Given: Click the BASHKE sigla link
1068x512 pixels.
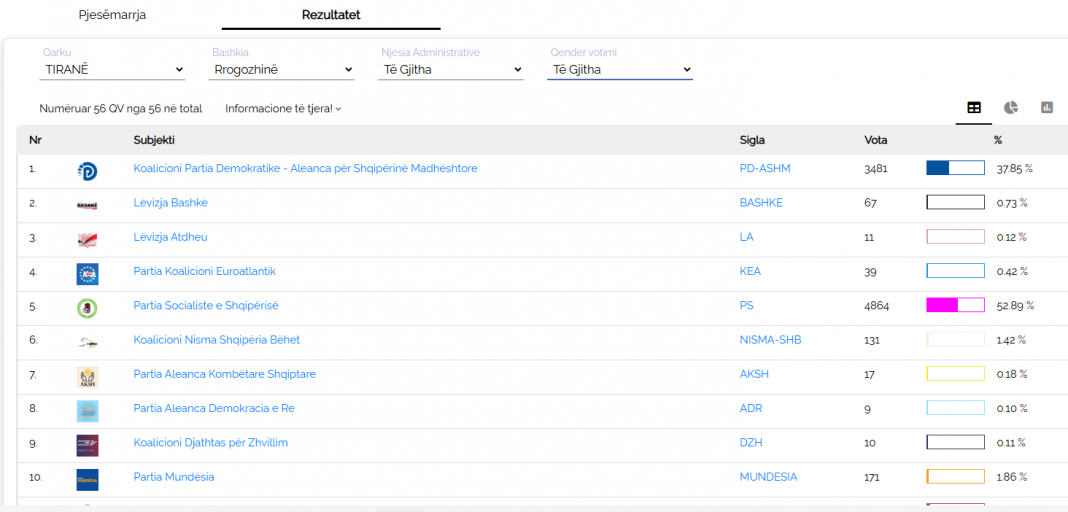Looking at the screenshot, I should coord(761,203).
